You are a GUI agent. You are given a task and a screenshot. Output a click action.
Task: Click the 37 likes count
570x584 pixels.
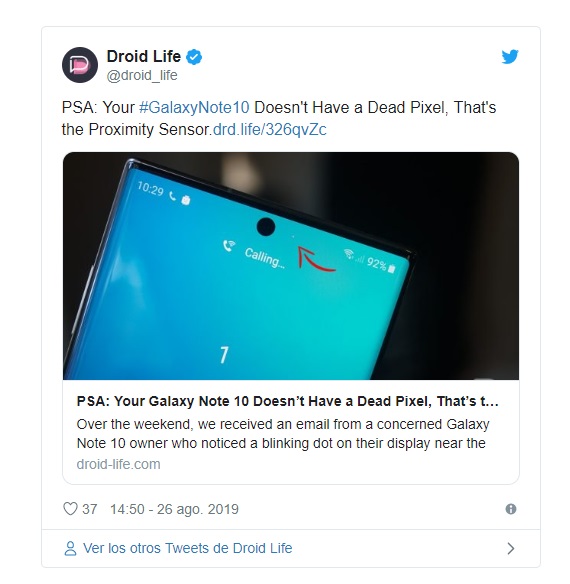pyautogui.click(x=90, y=509)
